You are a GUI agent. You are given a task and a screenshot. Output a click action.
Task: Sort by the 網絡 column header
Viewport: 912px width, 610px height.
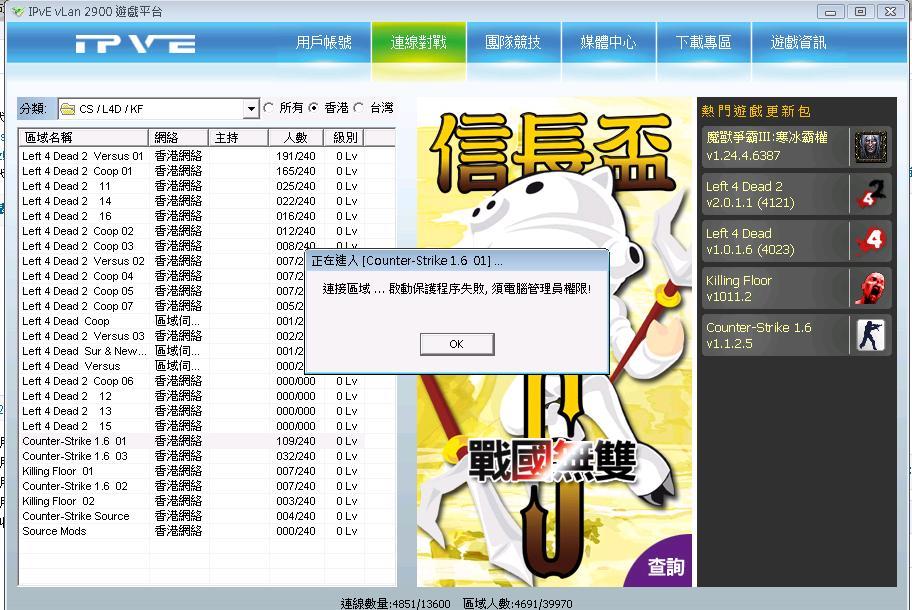179,138
